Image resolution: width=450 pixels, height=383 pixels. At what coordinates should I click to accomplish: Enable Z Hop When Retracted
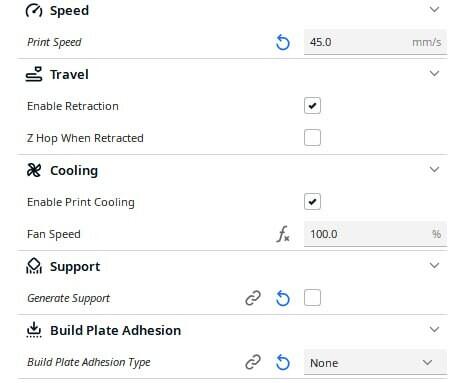click(x=312, y=138)
